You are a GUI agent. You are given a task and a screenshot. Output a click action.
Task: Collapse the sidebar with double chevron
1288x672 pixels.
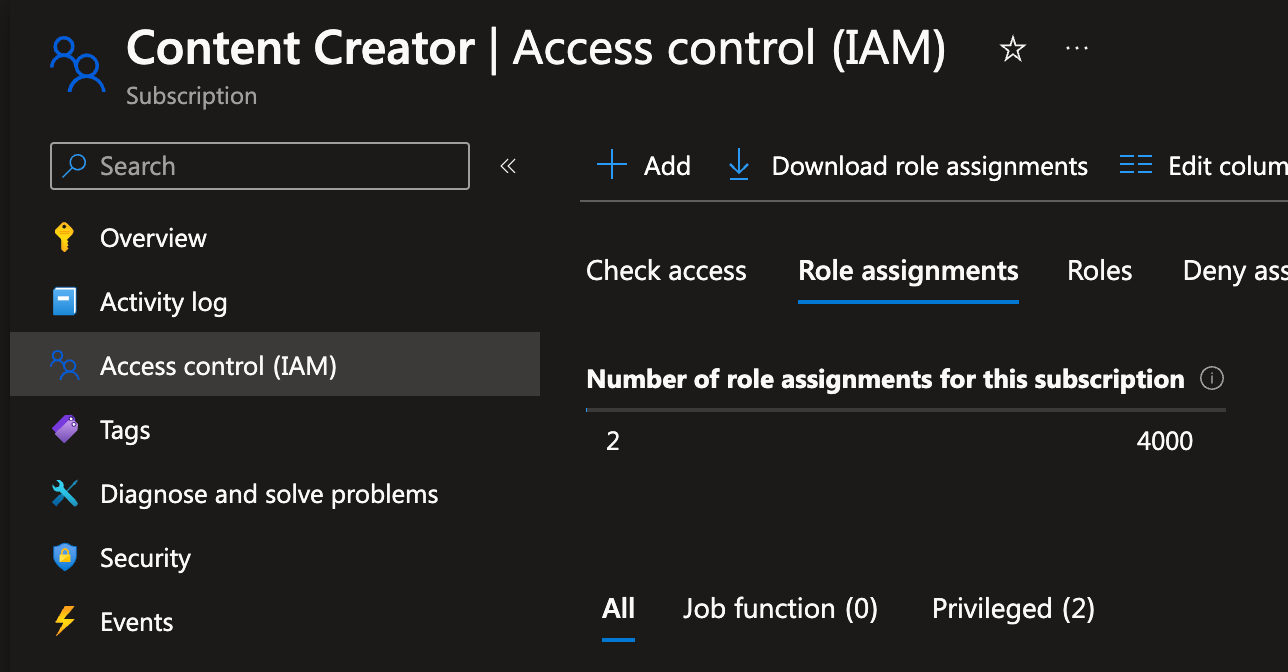[508, 166]
